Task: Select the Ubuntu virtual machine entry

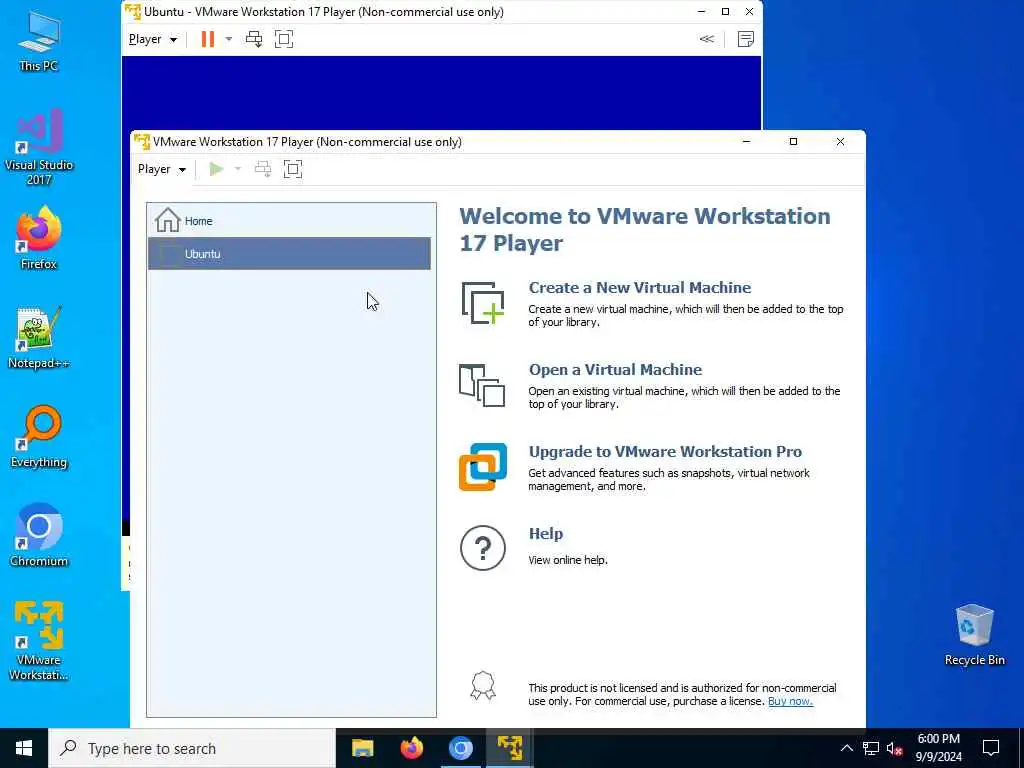Action: coord(289,253)
